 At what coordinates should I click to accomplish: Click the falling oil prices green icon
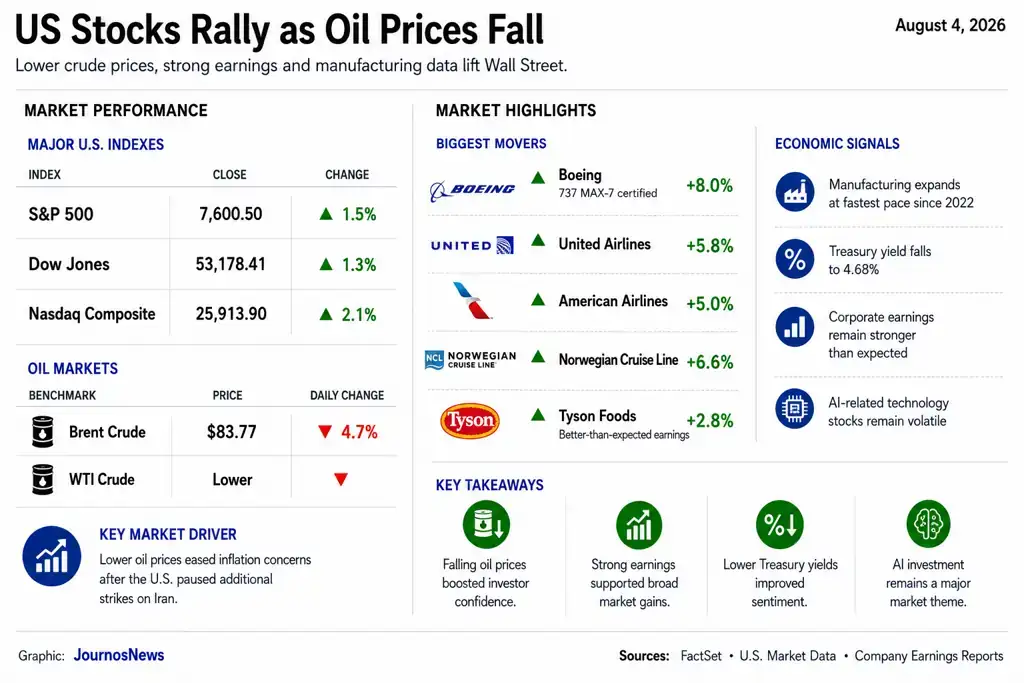pos(487,524)
